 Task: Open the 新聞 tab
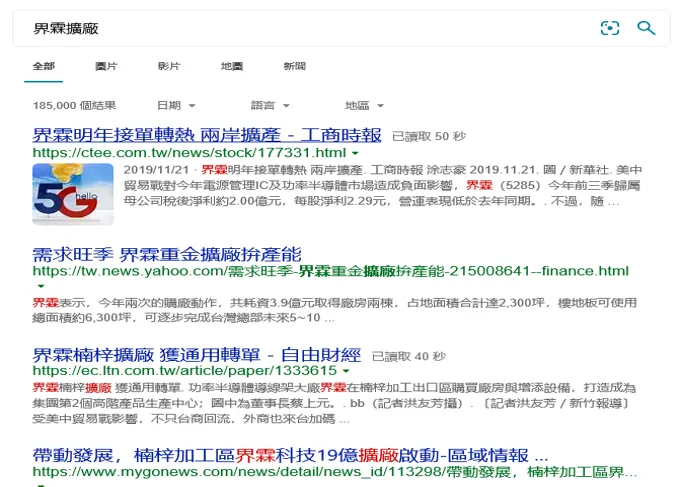coord(294,67)
